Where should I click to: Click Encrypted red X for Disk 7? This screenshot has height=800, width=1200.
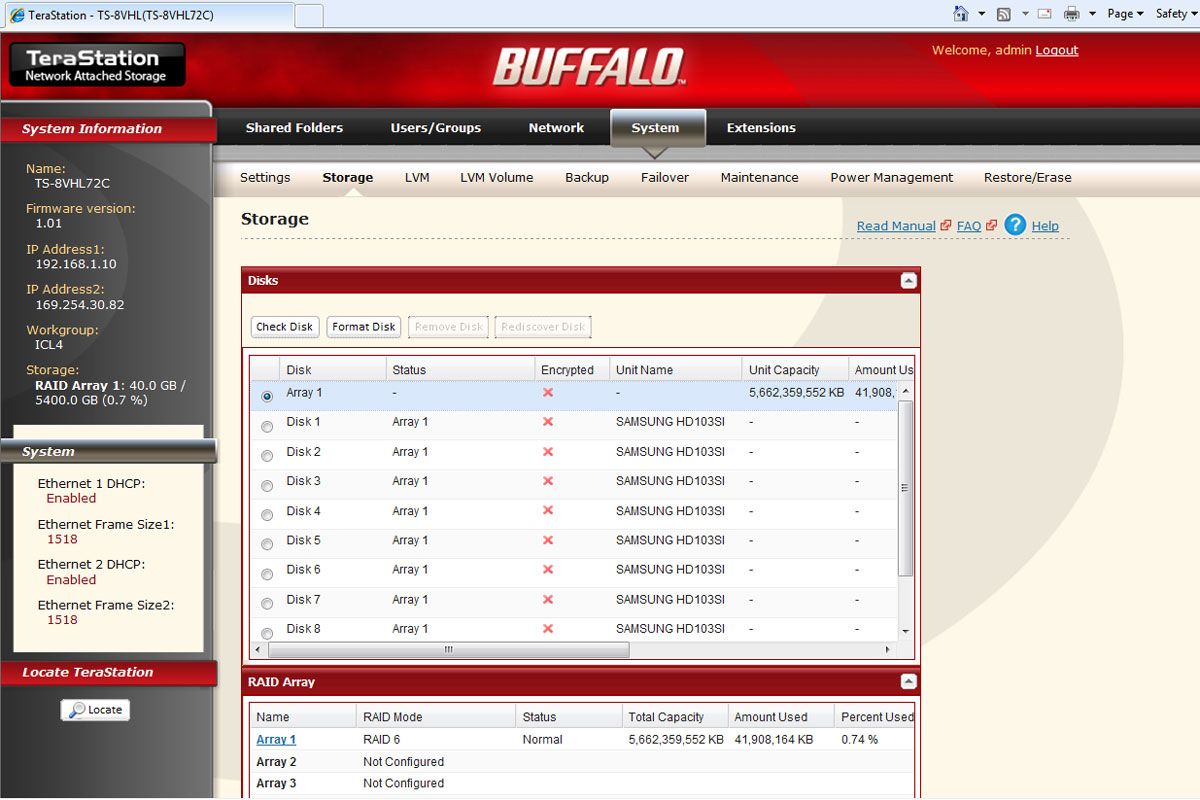tap(548, 599)
